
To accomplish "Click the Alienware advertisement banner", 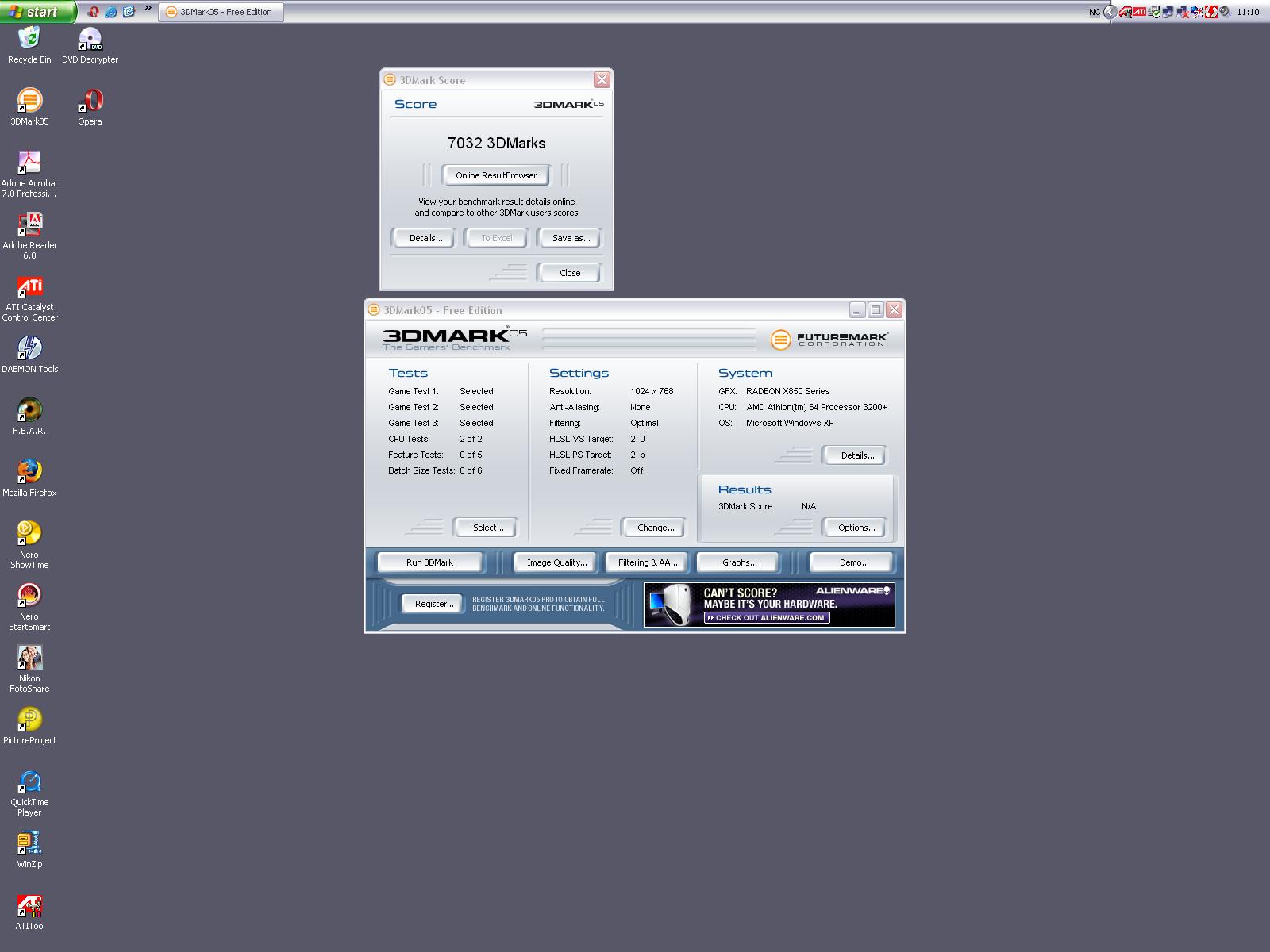I will point(769,605).
